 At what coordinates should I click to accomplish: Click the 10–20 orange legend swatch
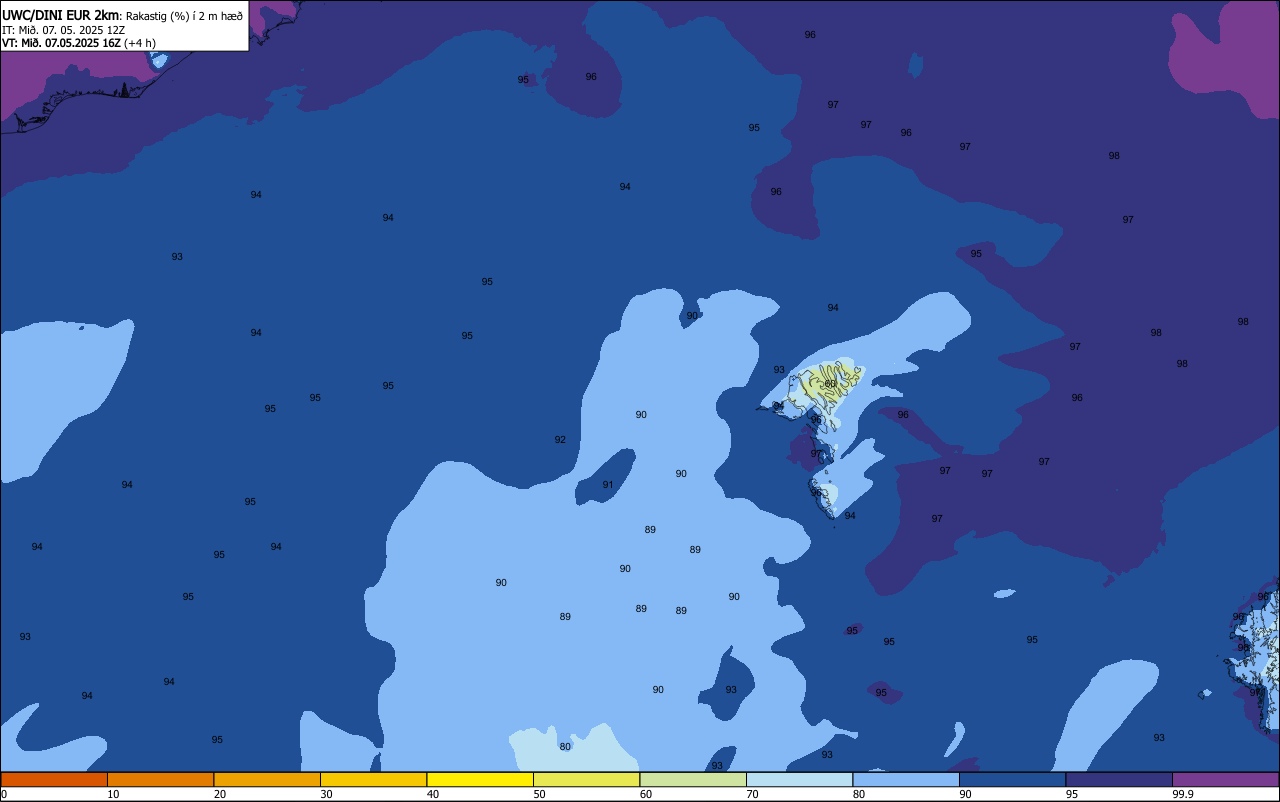click(x=160, y=779)
